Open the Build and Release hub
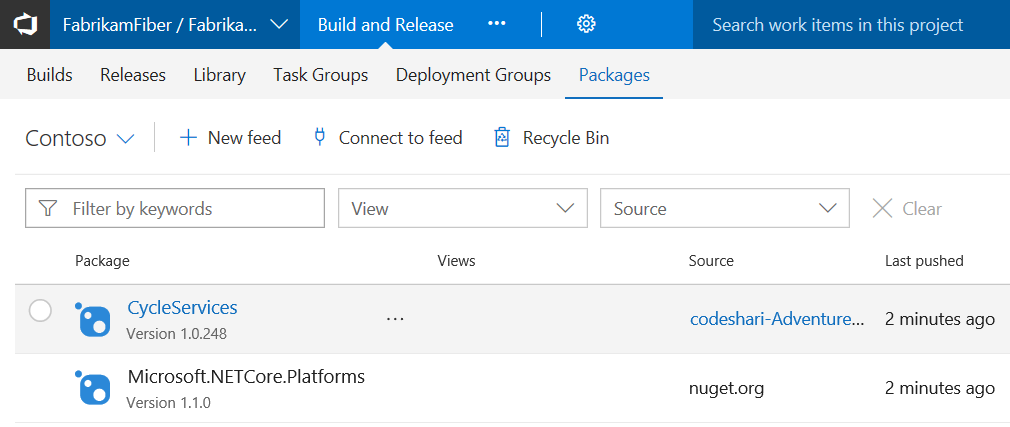 (x=385, y=24)
